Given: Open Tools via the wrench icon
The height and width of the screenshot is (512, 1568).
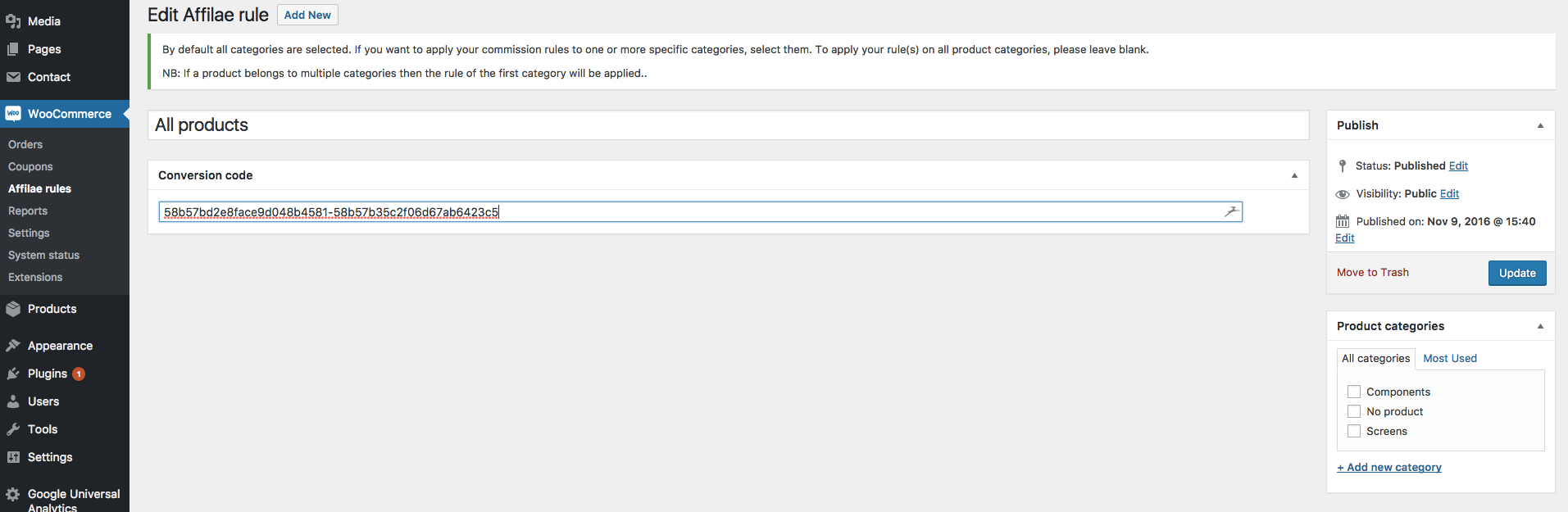Looking at the screenshot, I should pos(13,429).
